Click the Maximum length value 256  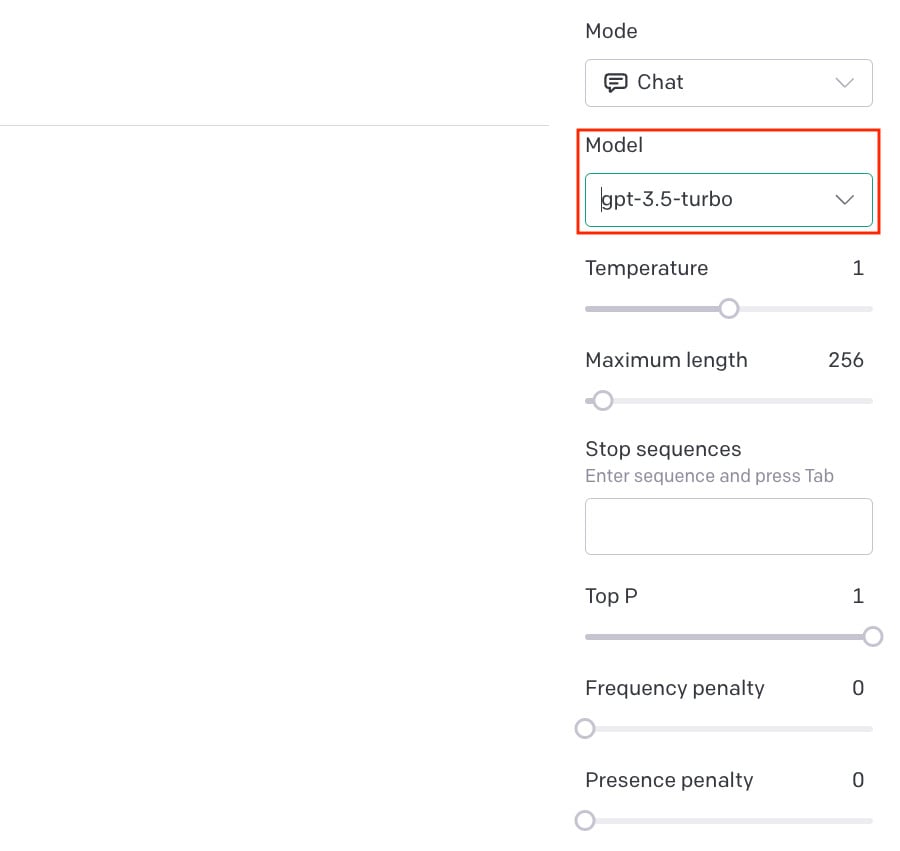[846, 361]
